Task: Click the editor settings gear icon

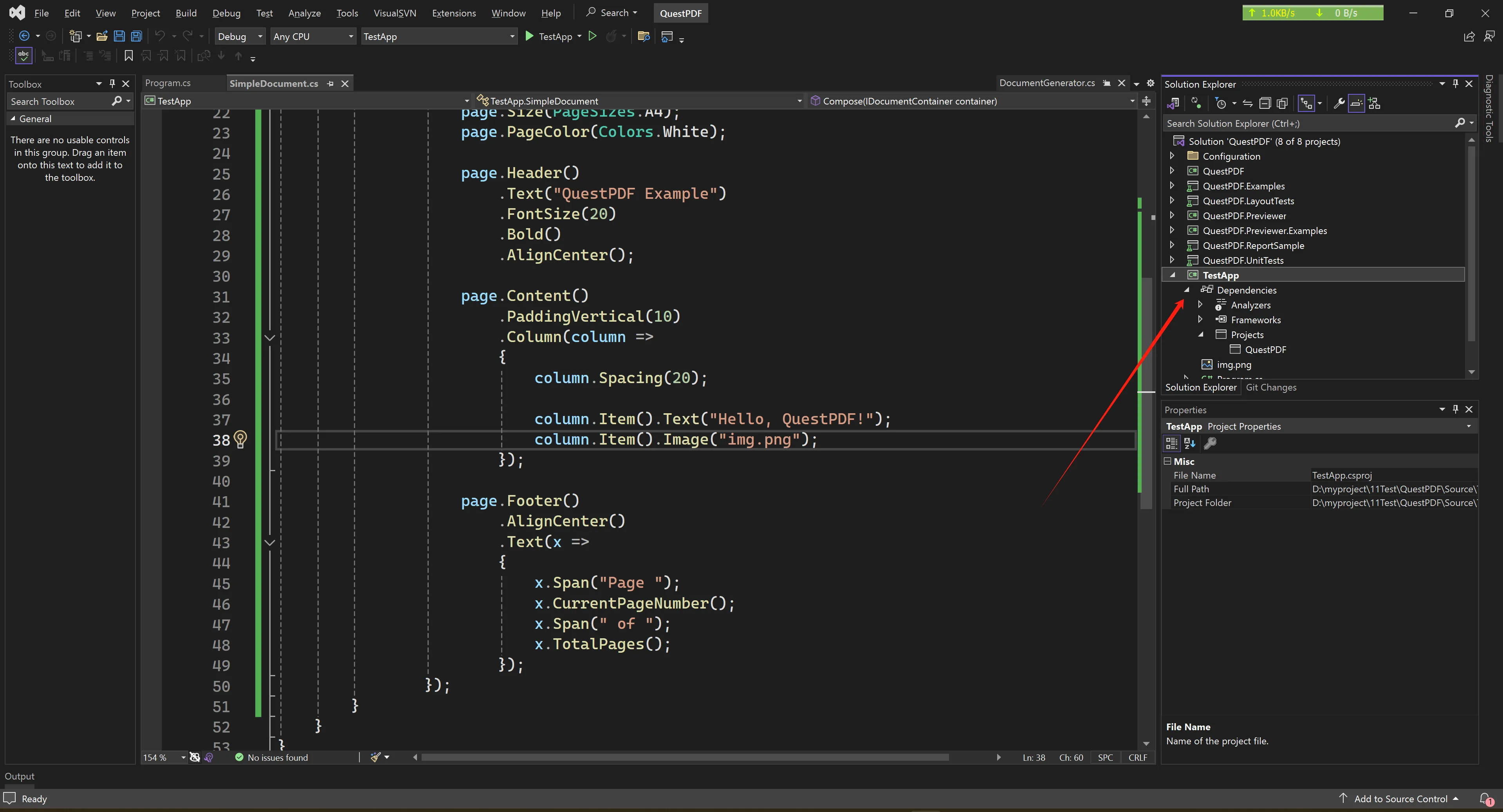Action: [x=1151, y=83]
